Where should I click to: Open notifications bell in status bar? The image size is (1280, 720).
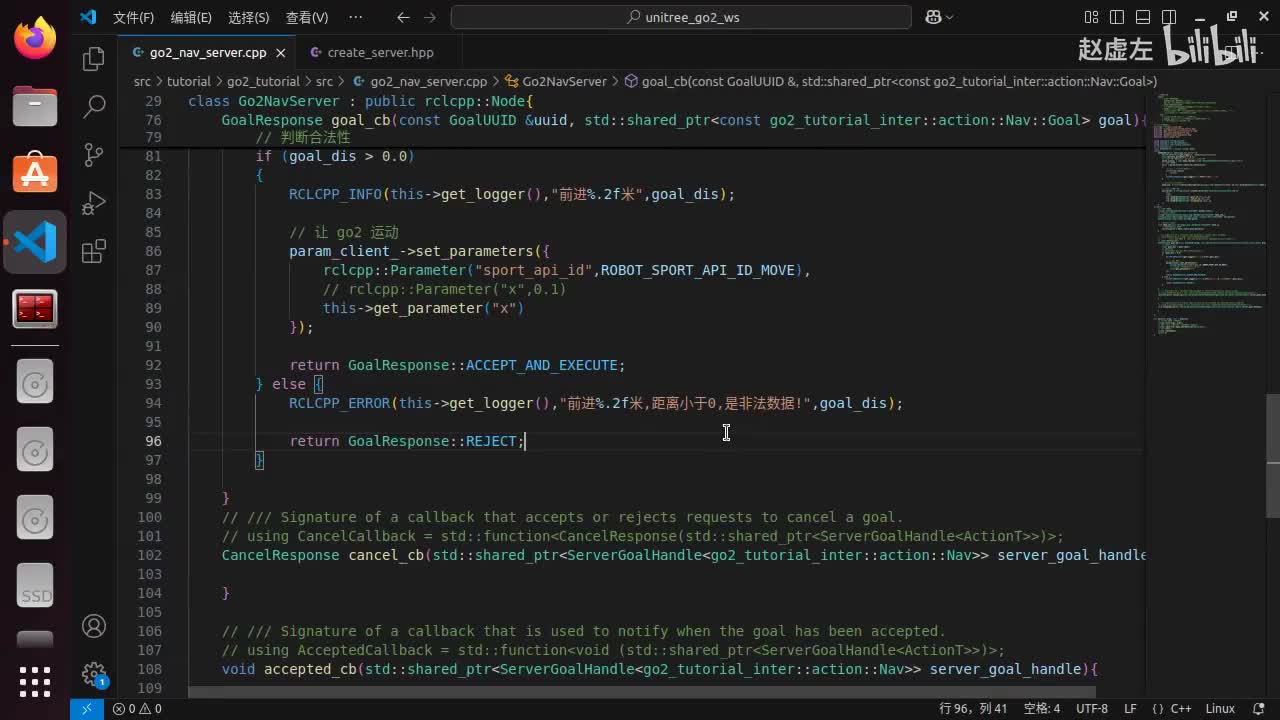(x=1261, y=709)
